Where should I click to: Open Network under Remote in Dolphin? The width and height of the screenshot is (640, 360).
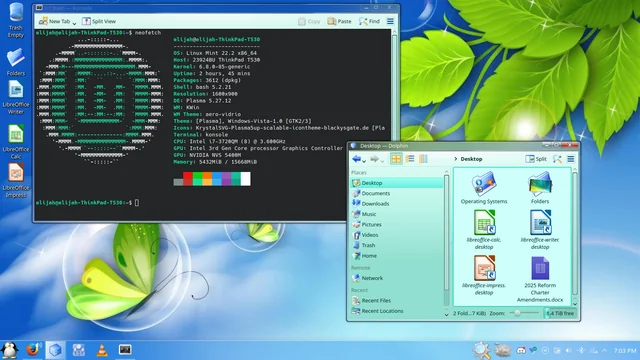(x=397, y=278)
